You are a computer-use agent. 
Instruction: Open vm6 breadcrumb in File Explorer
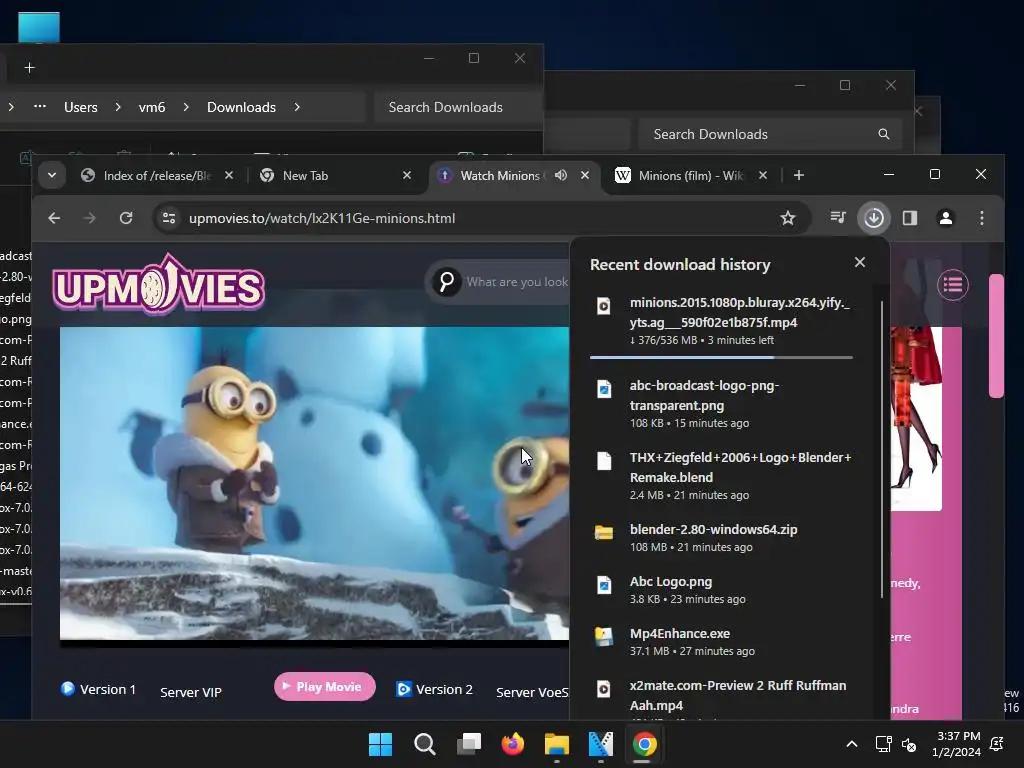152,107
